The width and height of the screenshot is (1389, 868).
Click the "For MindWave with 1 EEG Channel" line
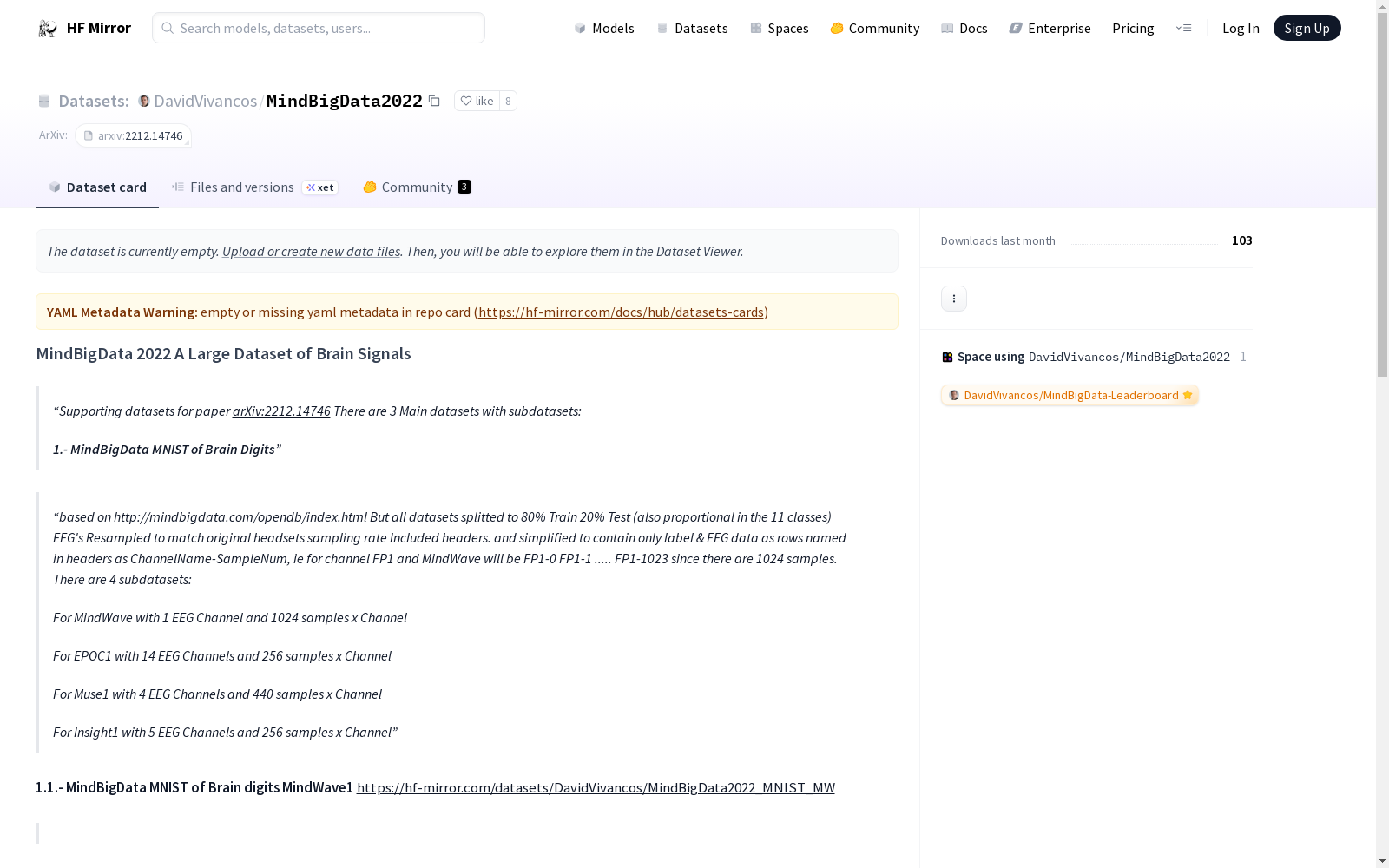(x=230, y=617)
